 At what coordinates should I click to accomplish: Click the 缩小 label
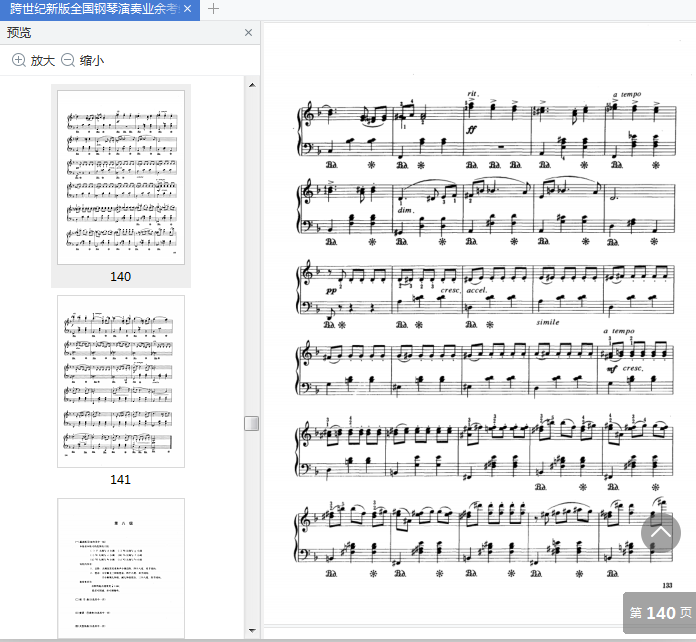[92, 60]
